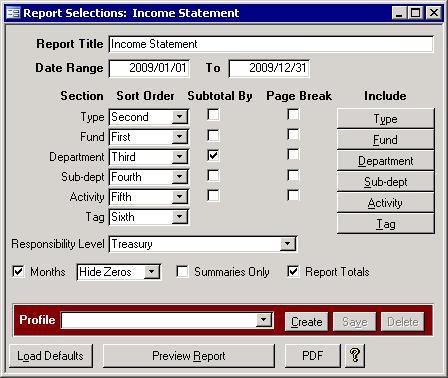The image size is (448, 378).
Task: Expand the Responsibility Level dropdown
Action: point(288,244)
